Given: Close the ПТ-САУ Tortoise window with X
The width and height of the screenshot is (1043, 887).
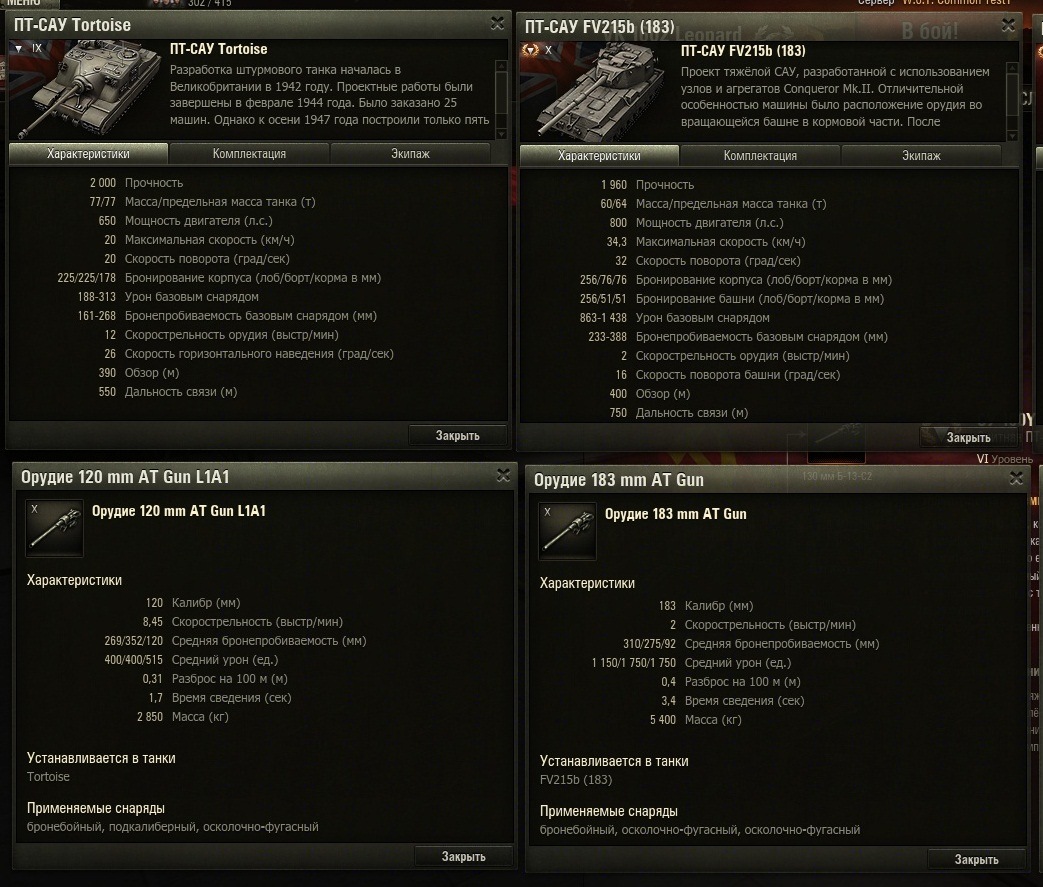Looking at the screenshot, I should coord(497,23).
